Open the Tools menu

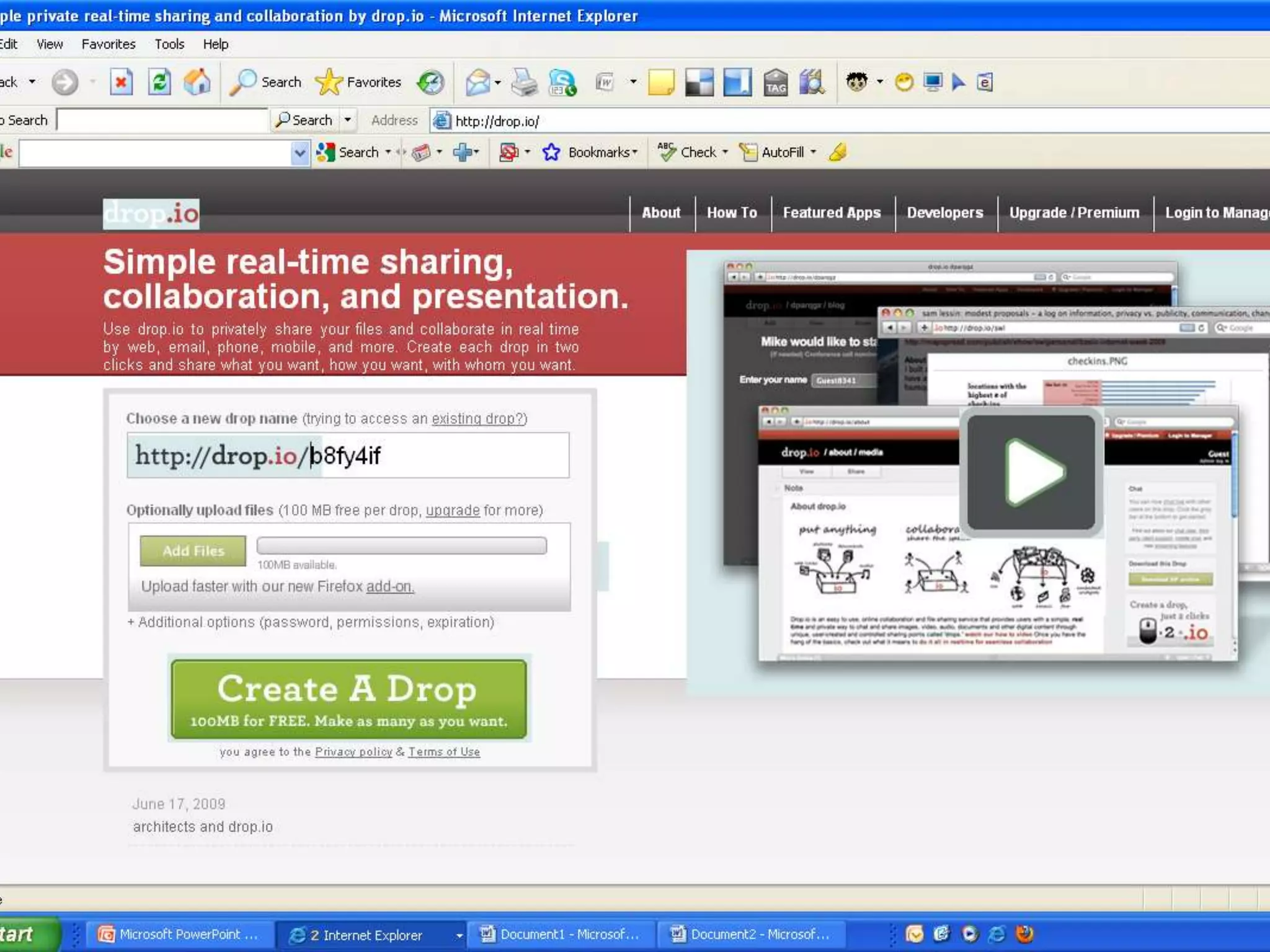click(169, 44)
